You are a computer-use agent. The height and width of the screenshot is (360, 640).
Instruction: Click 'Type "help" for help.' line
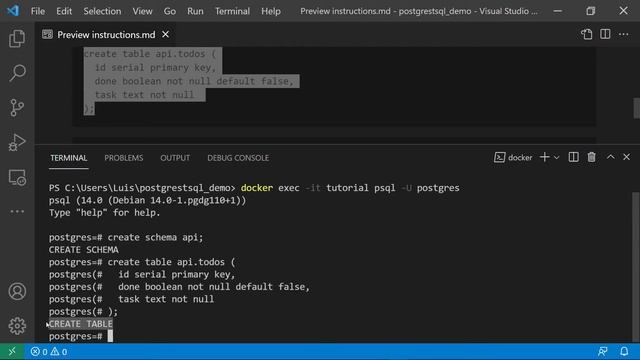pyautogui.click(x=104, y=212)
